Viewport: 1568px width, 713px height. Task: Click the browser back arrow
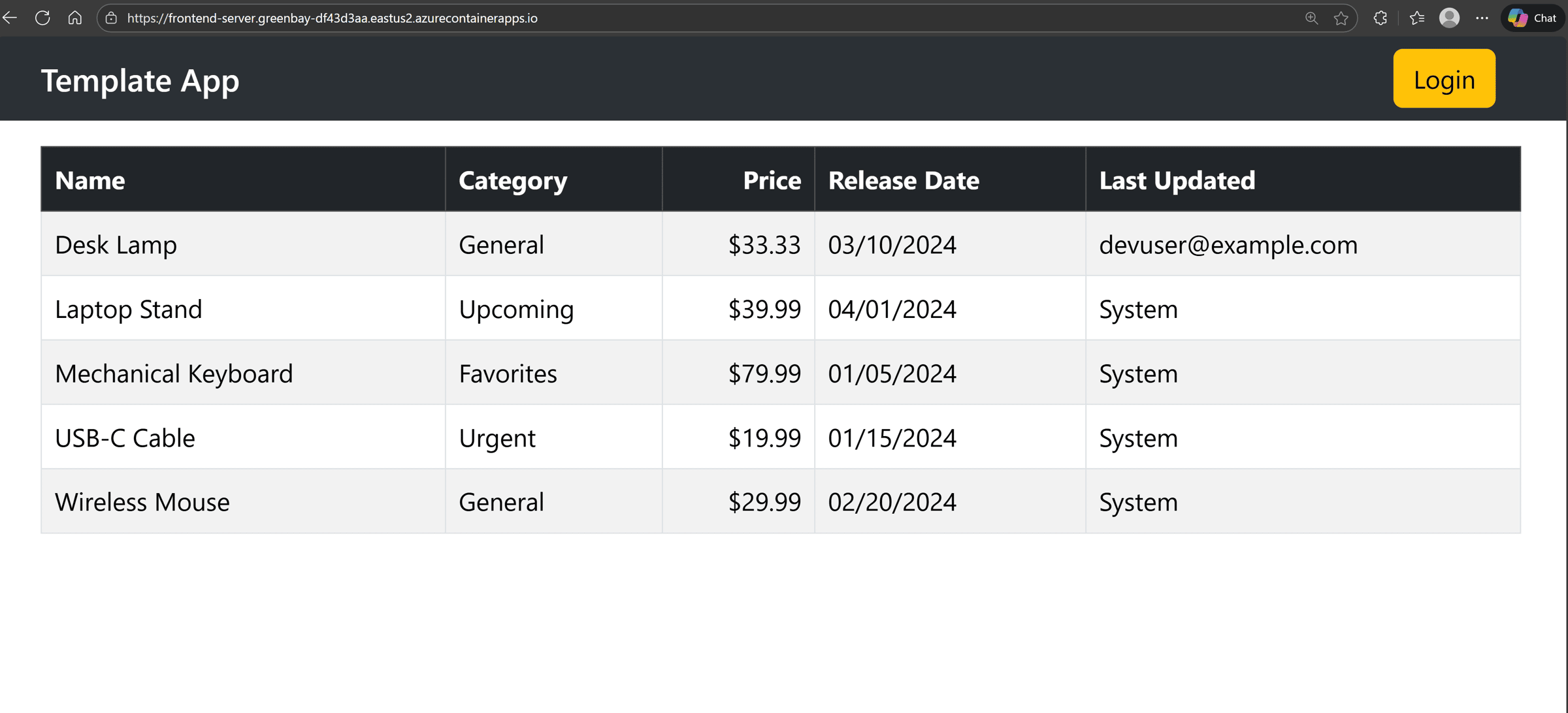point(10,18)
